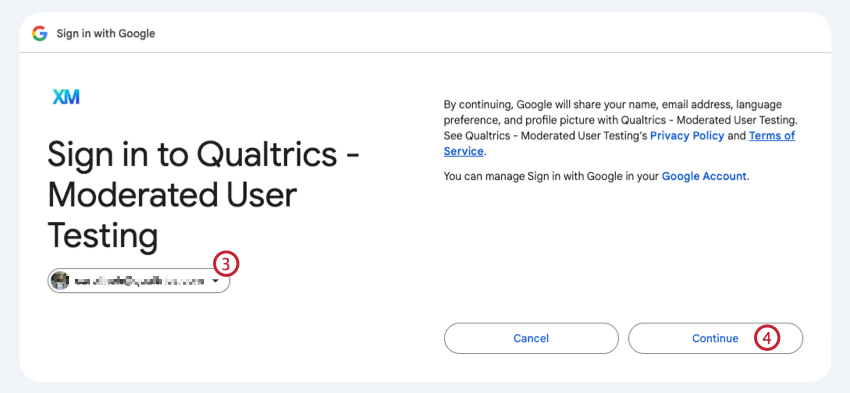Select the blurred email address chip
850x393 pixels.
tap(139, 281)
